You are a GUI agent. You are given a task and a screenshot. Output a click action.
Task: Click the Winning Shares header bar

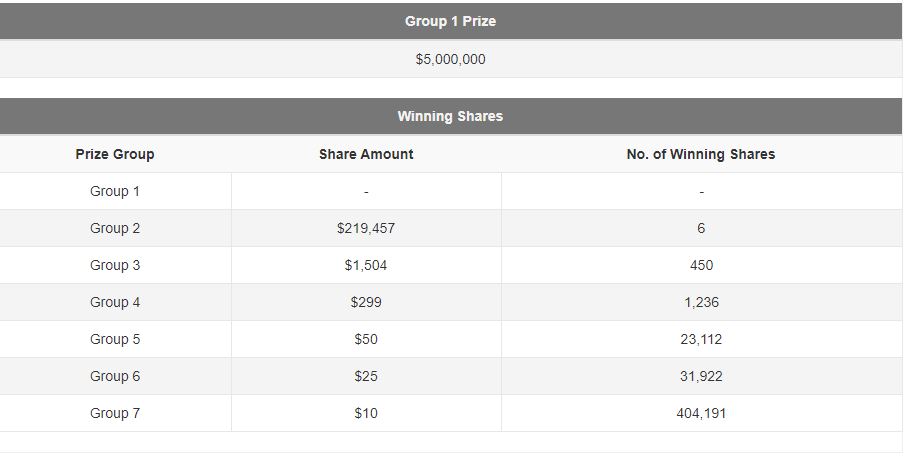click(x=451, y=116)
